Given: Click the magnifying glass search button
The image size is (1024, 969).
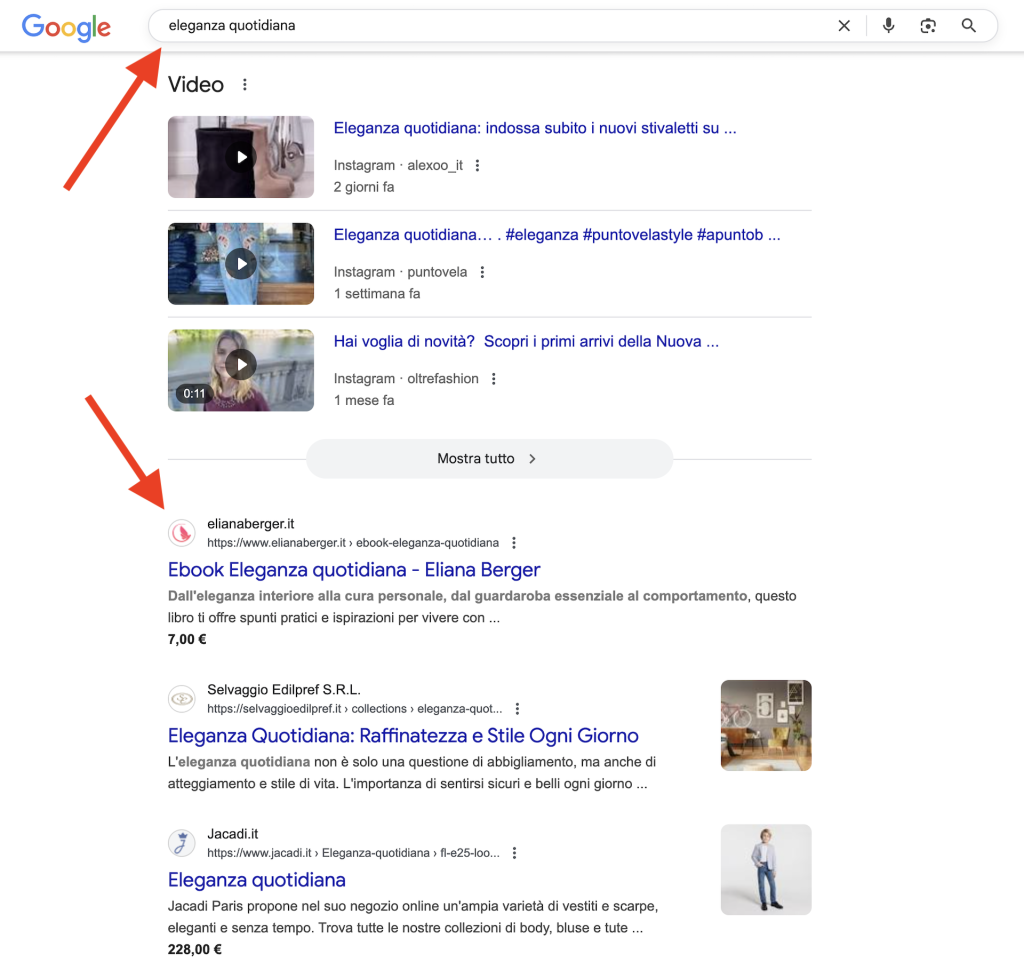Looking at the screenshot, I should click(968, 25).
